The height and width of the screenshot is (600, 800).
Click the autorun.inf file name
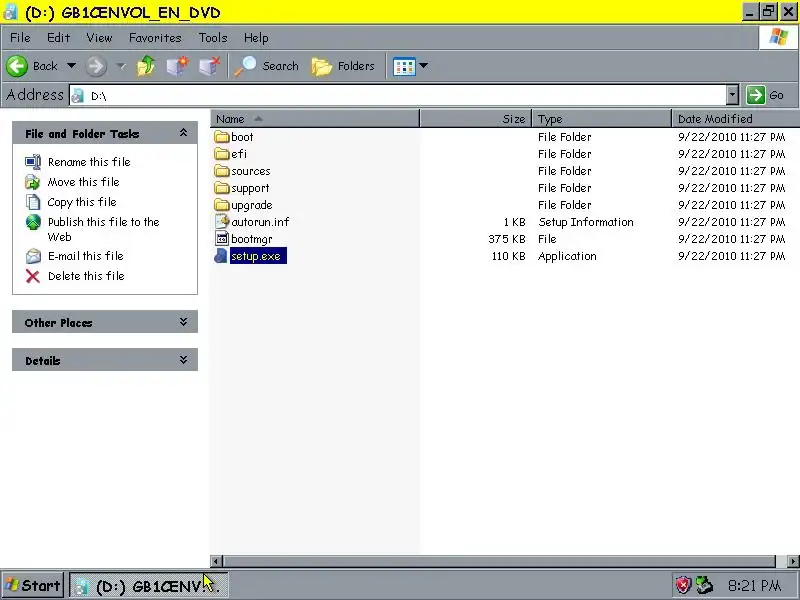click(260, 222)
